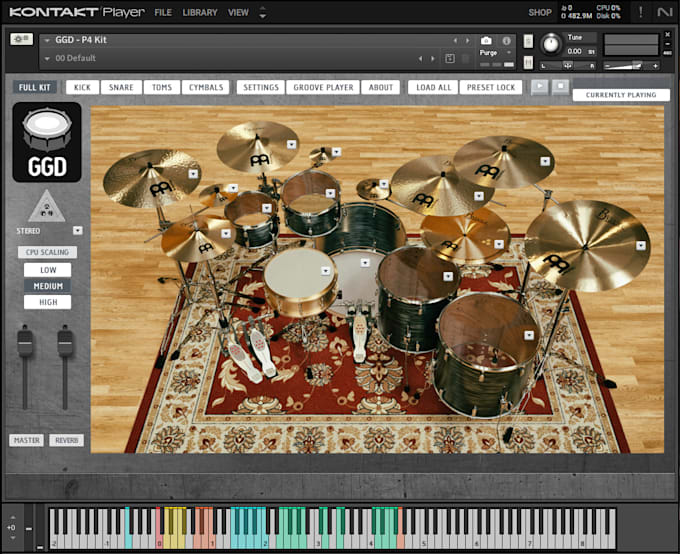Select previous preset arrow beside 00 Default

click(420, 58)
